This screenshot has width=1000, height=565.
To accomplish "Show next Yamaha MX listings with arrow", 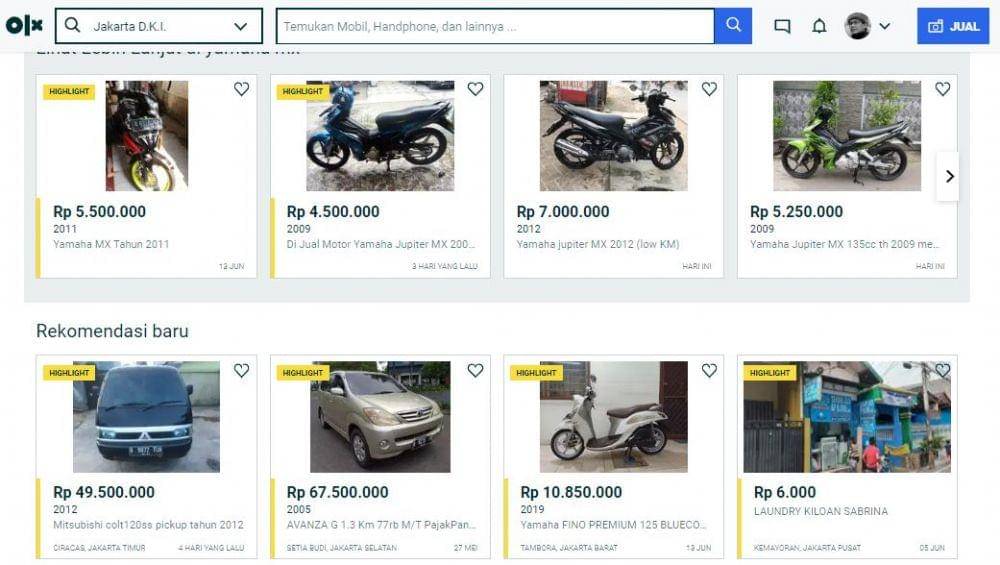I will pyautogui.click(x=948, y=176).
